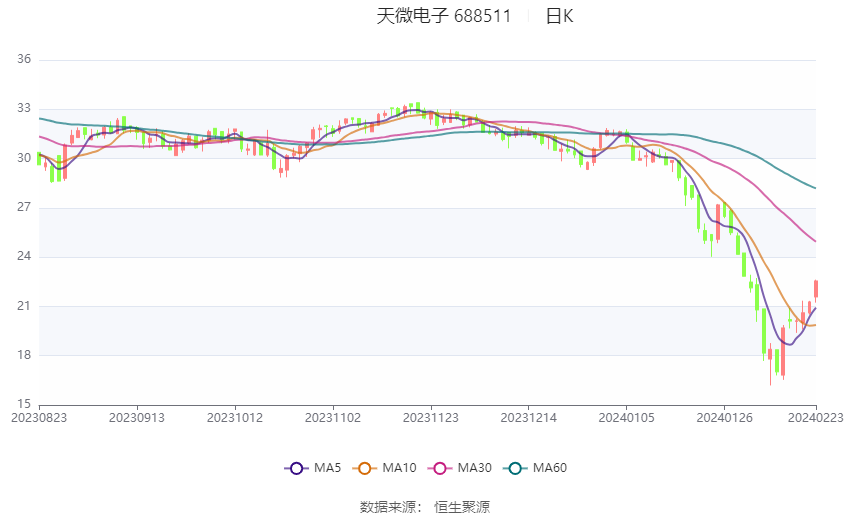
Task: Toggle the MA5 legend series
Action: coord(313,468)
